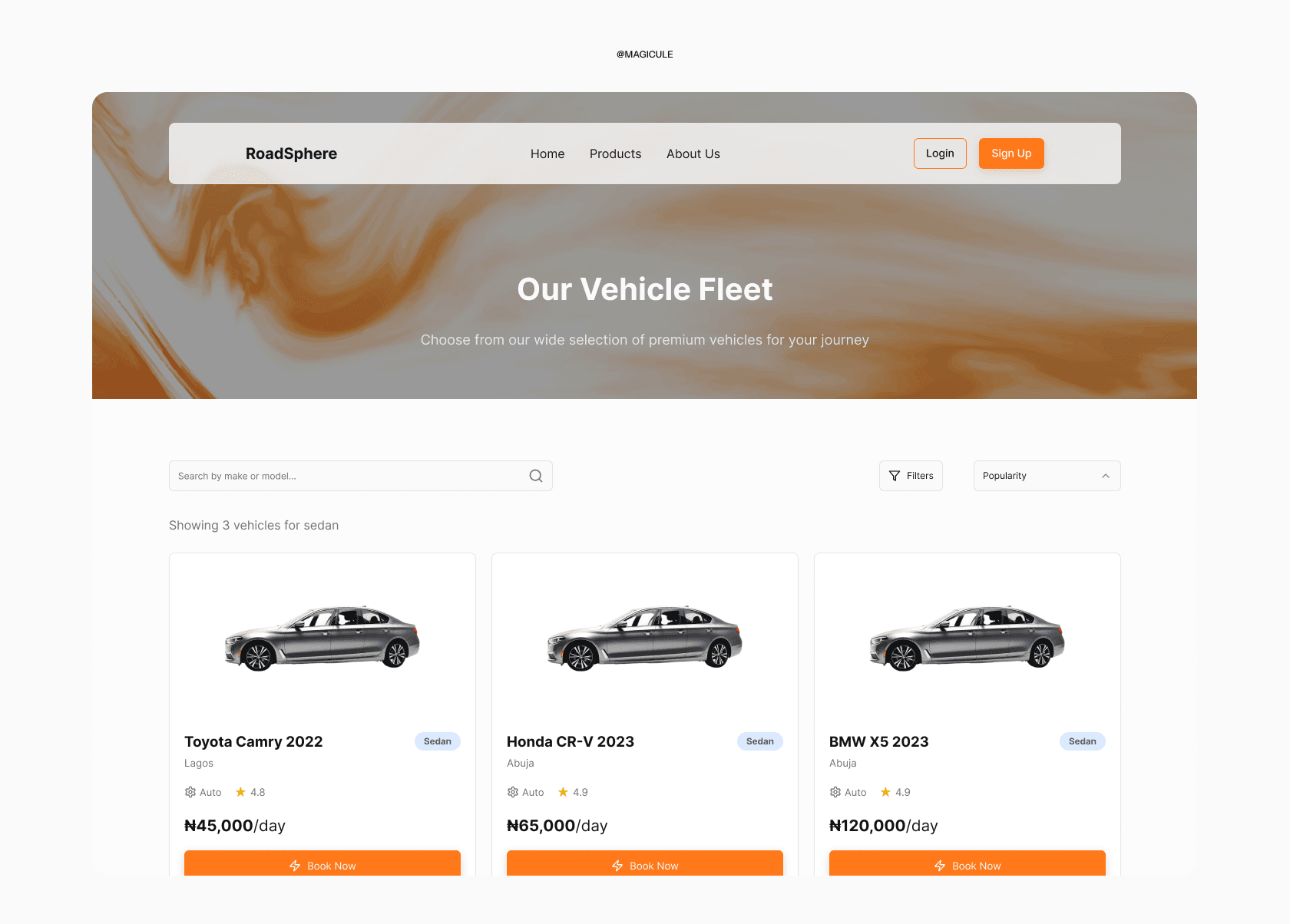Click the search magnifier icon

pyautogui.click(x=536, y=476)
